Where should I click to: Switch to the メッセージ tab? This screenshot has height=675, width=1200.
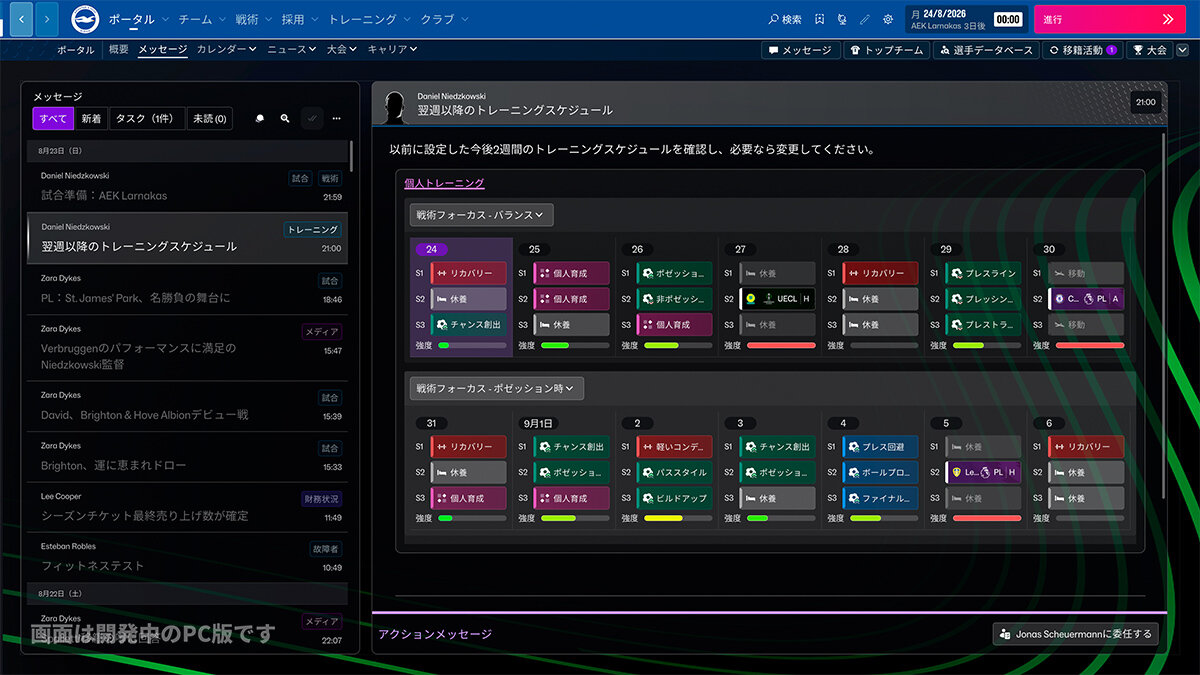pyautogui.click(x=163, y=49)
